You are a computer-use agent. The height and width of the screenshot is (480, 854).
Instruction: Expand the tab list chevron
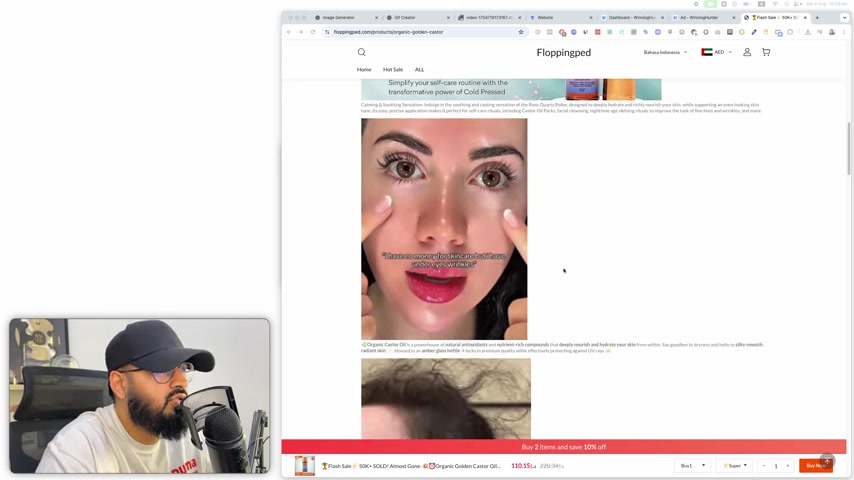tap(844, 17)
